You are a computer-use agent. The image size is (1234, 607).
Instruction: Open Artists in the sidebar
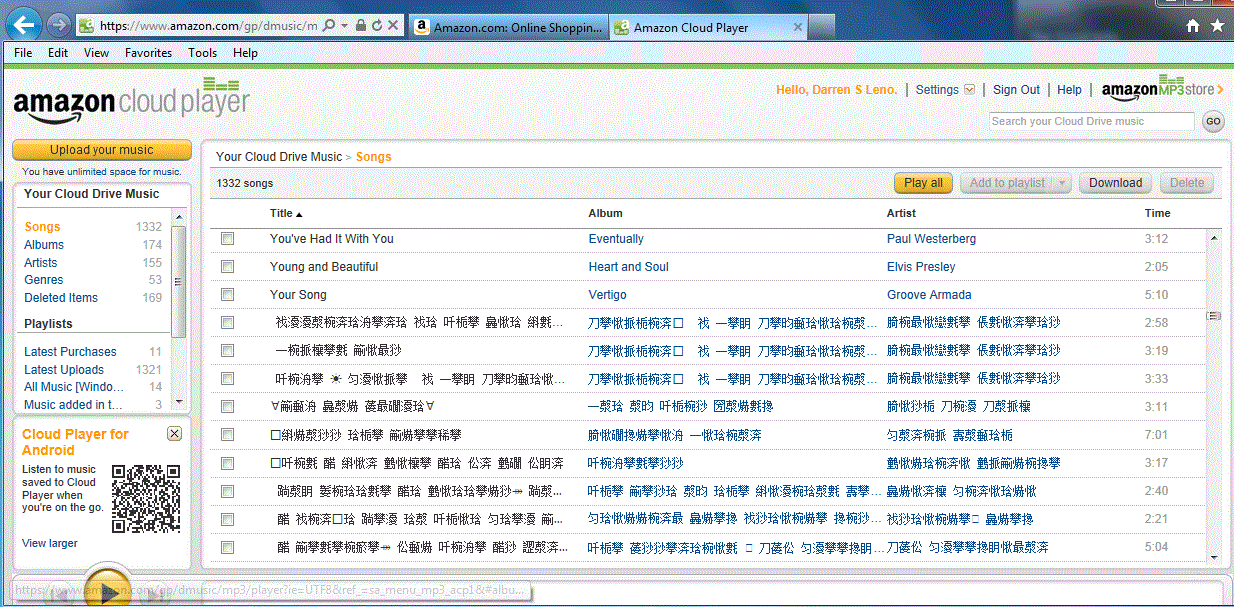41,263
